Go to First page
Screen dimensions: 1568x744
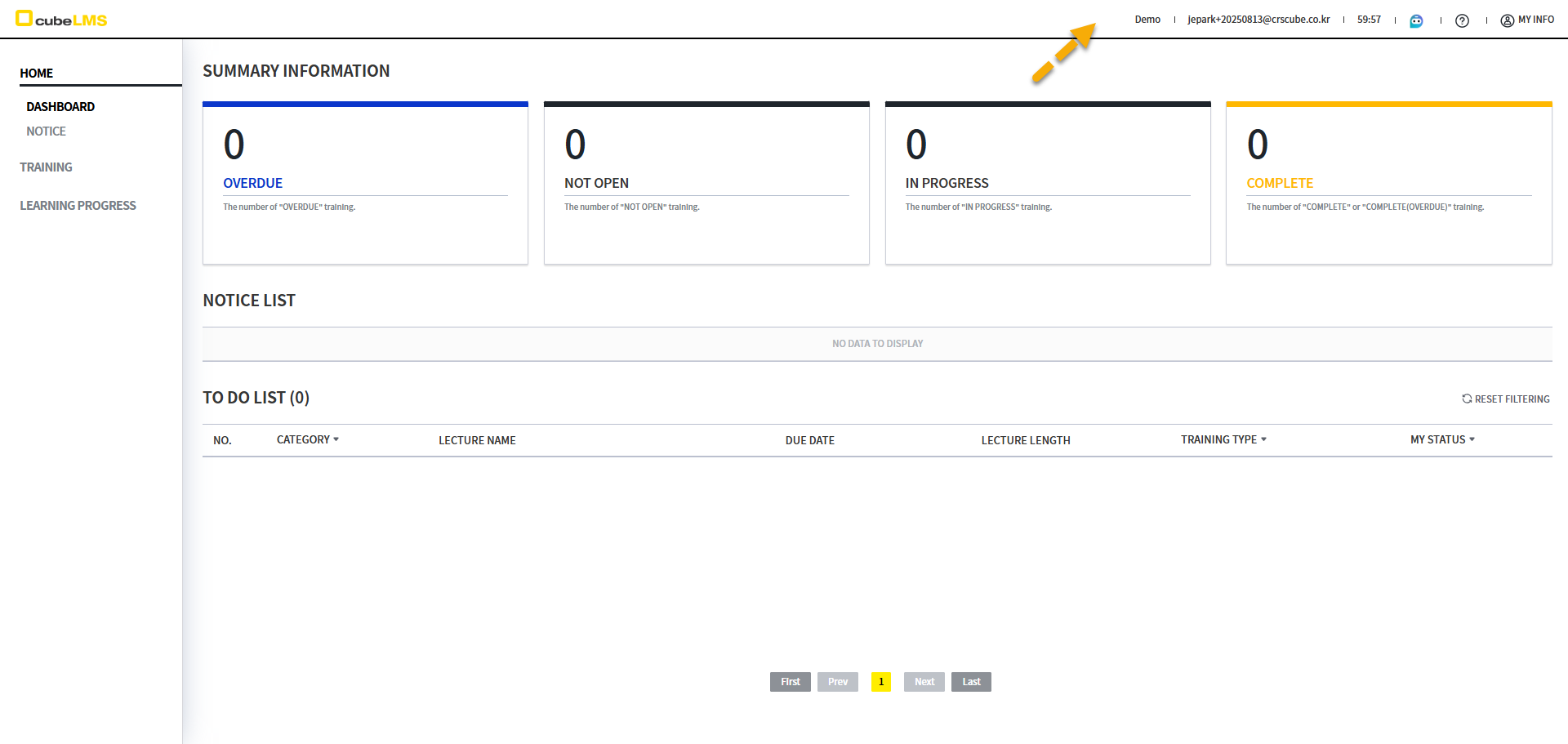[790, 682]
